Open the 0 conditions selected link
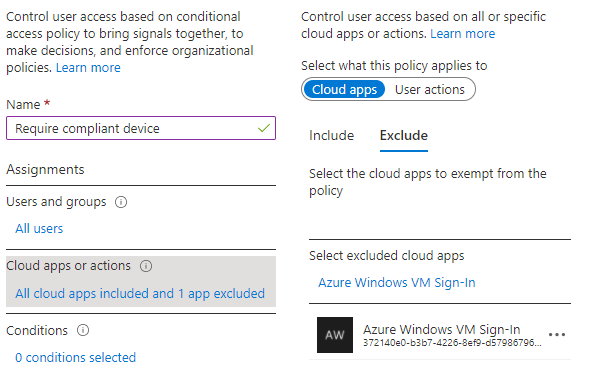 click(x=75, y=357)
